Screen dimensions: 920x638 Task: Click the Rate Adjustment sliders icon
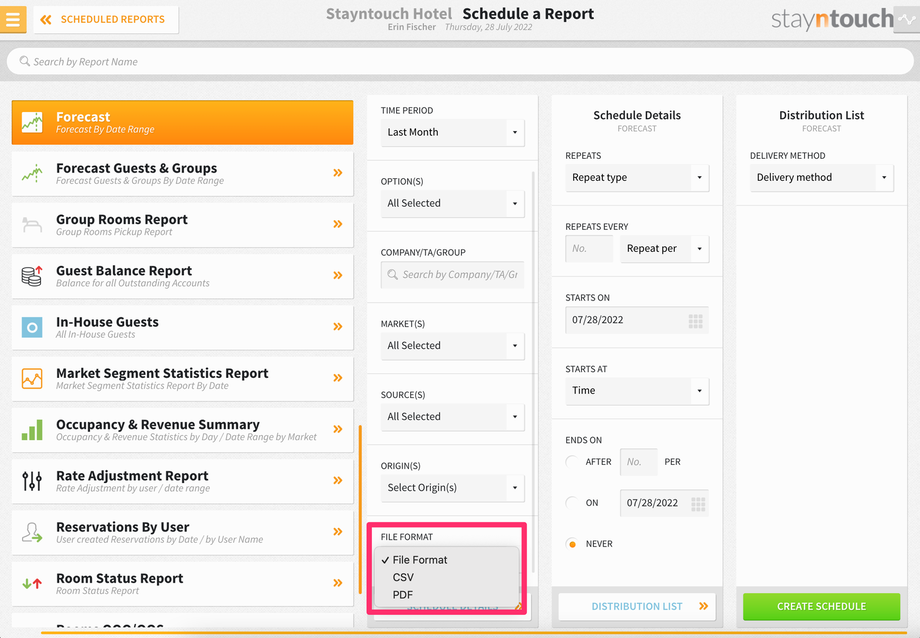32,481
